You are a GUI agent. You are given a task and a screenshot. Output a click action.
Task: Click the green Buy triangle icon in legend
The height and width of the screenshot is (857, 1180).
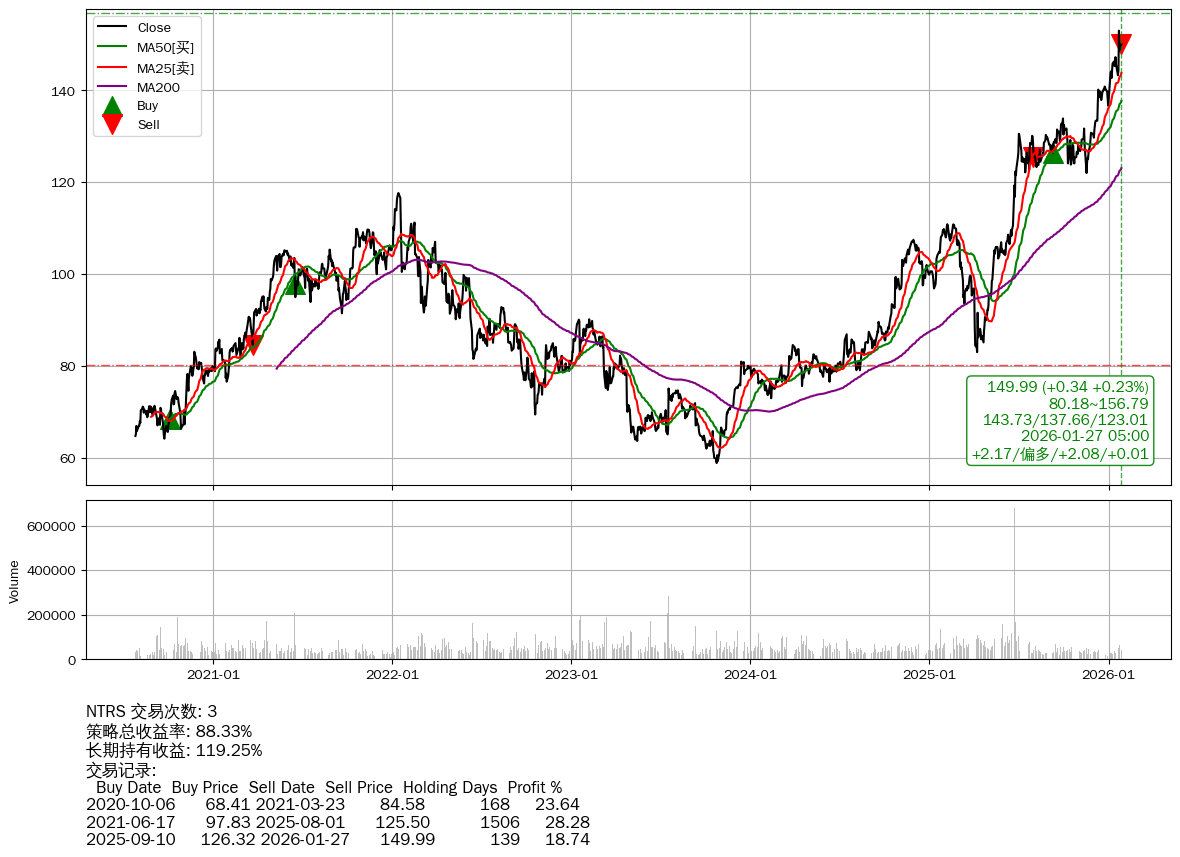pos(113,106)
